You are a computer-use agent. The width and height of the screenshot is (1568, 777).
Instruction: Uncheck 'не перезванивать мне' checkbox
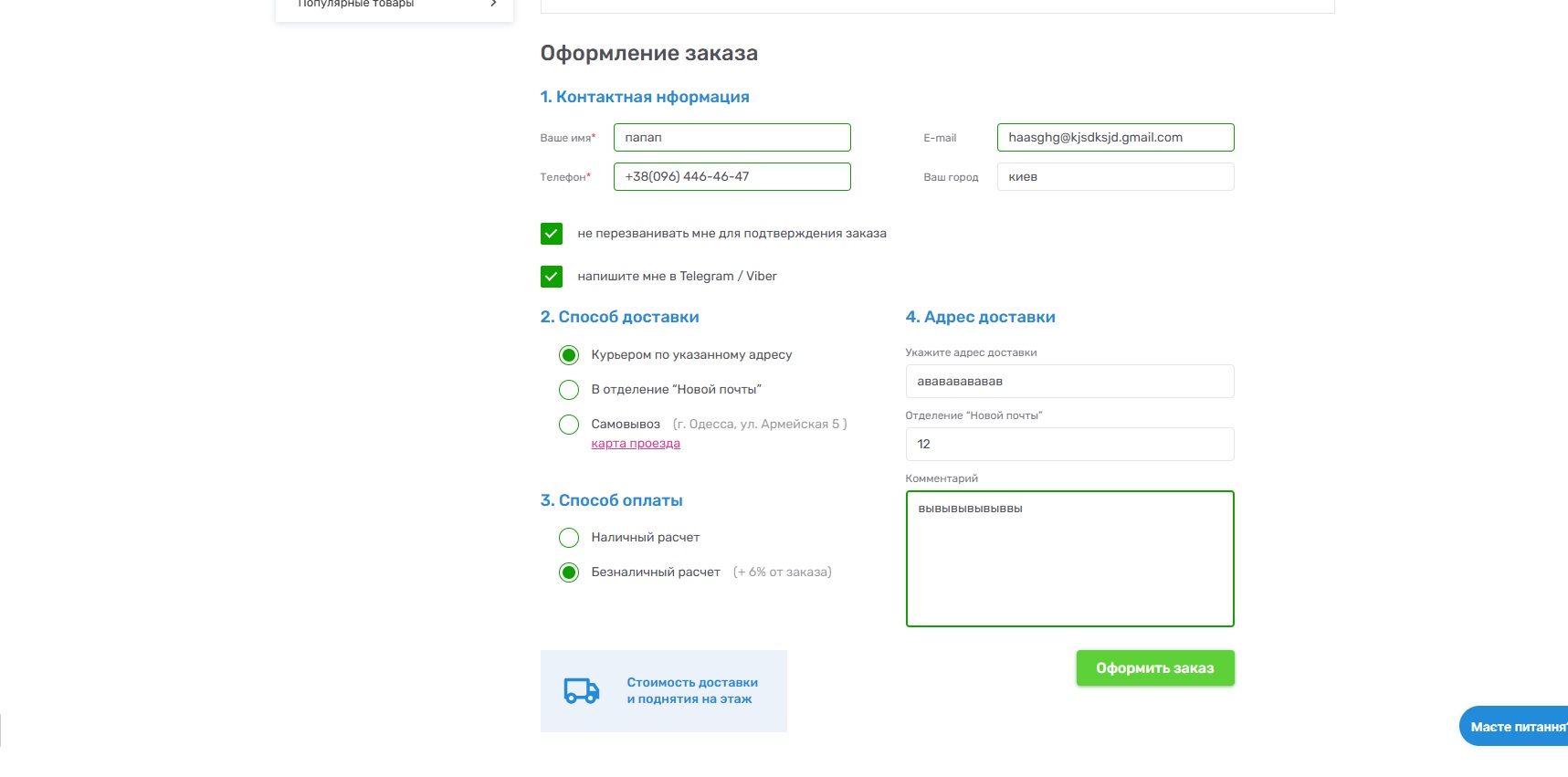[552, 234]
